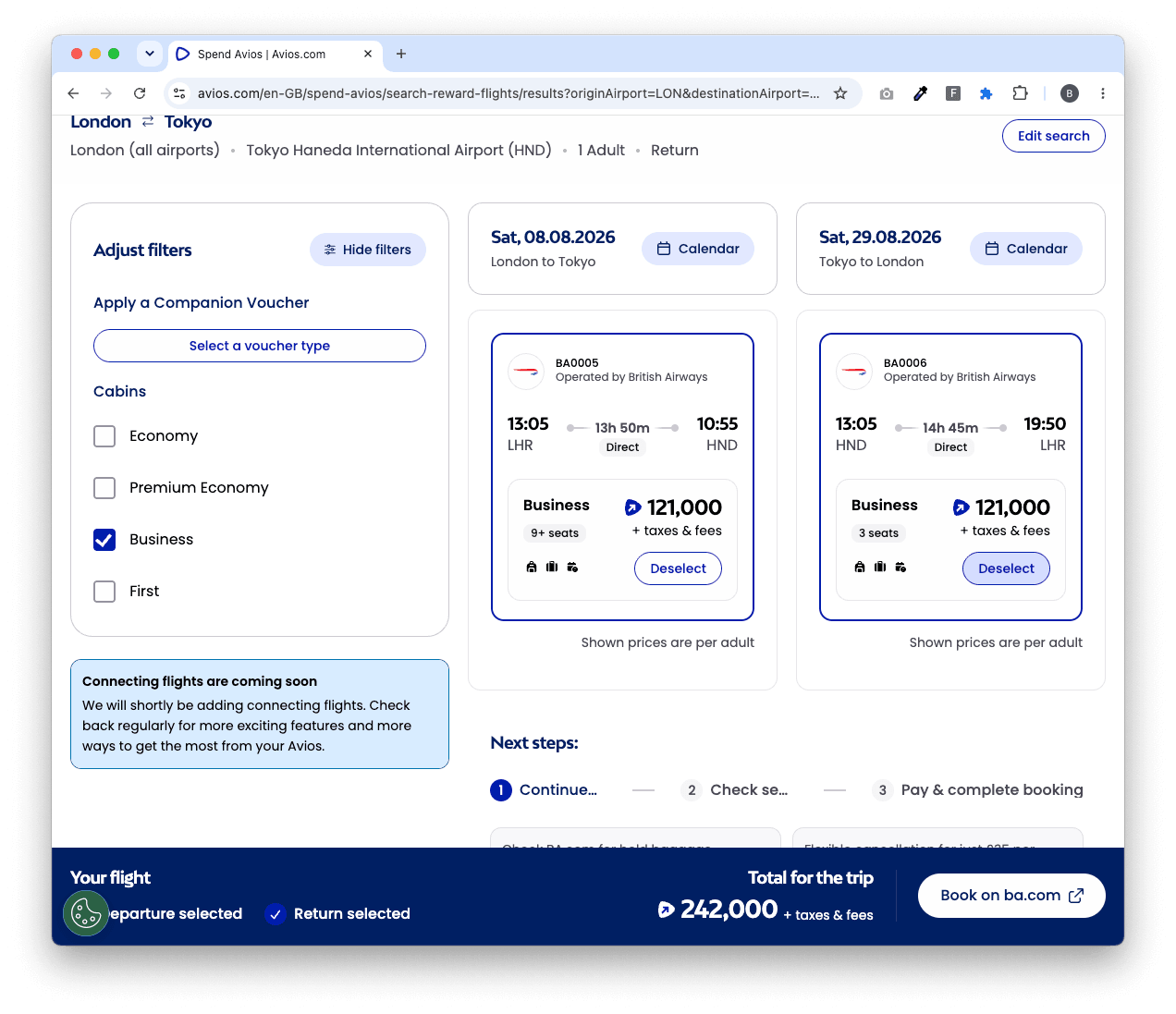Click the 3 seats badge
This screenshot has height=1014, width=1176.
pos(878,533)
